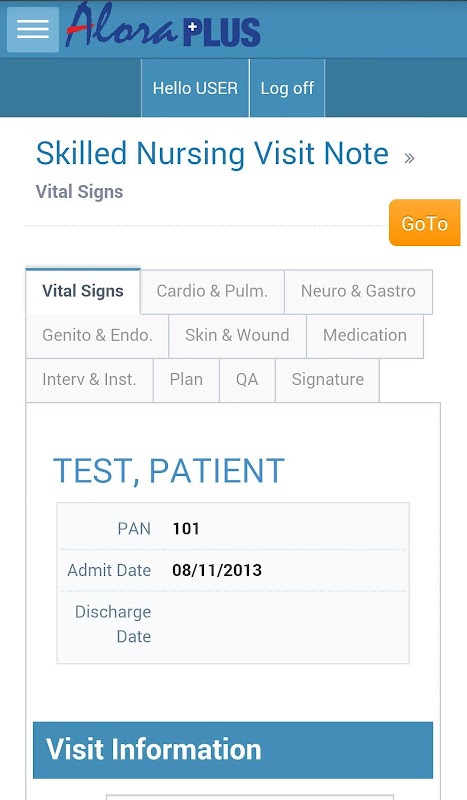Open the Skin & Wound tab
The height and width of the screenshot is (800, 467).
pyautogui.click(x=237, y=335)
